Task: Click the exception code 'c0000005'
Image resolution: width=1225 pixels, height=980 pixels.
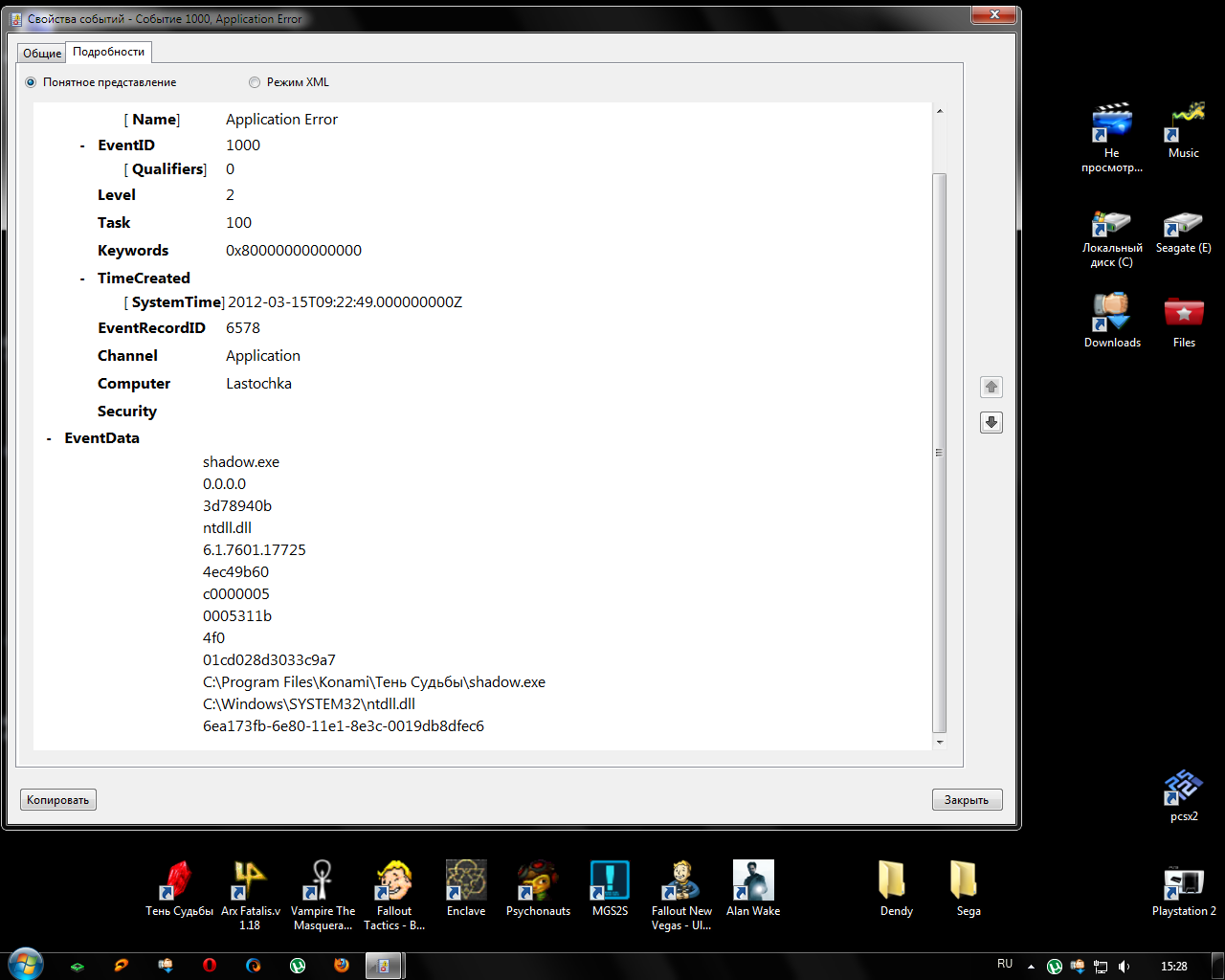Action: tap(236, 594)
